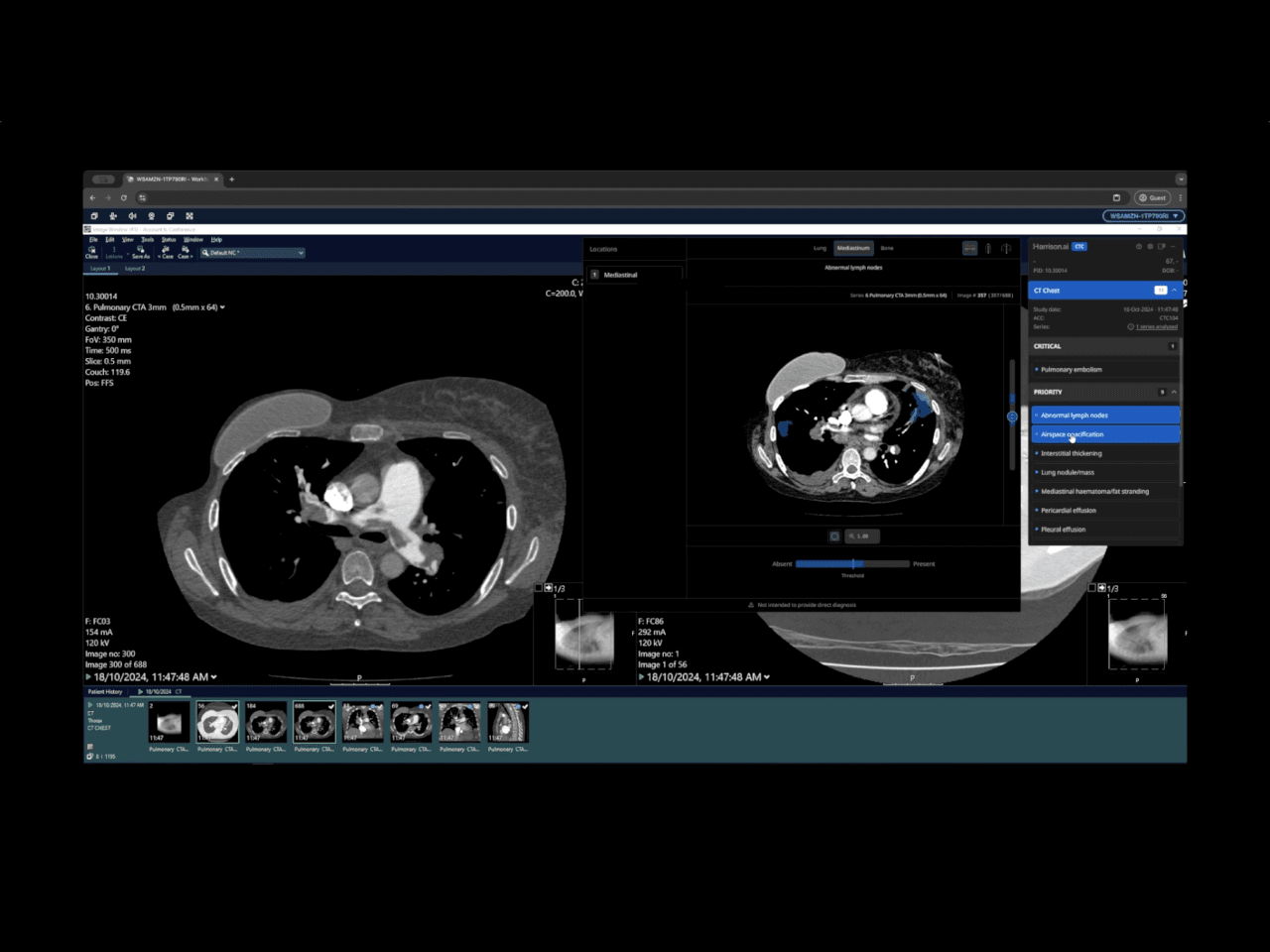The image size is (1270, 952).
Task: Select the Save As icon
Action: point(140,253)
